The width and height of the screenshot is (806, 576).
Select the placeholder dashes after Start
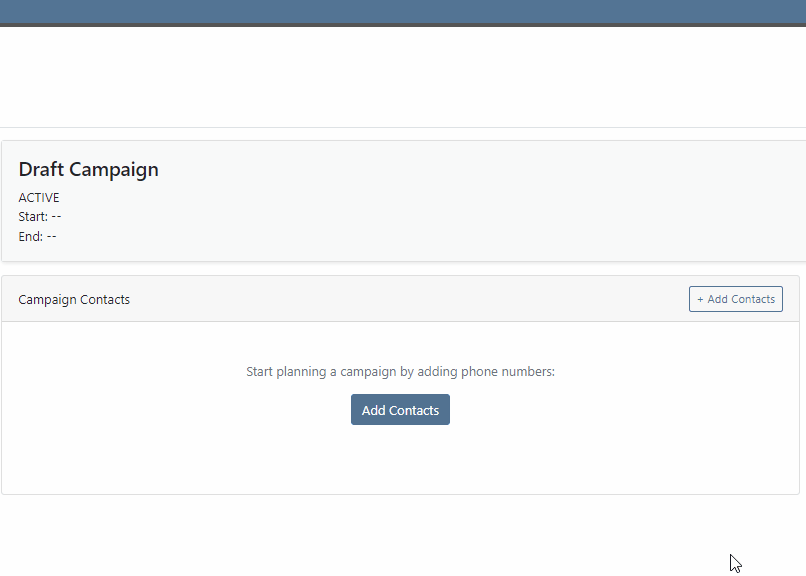point(56,217)
